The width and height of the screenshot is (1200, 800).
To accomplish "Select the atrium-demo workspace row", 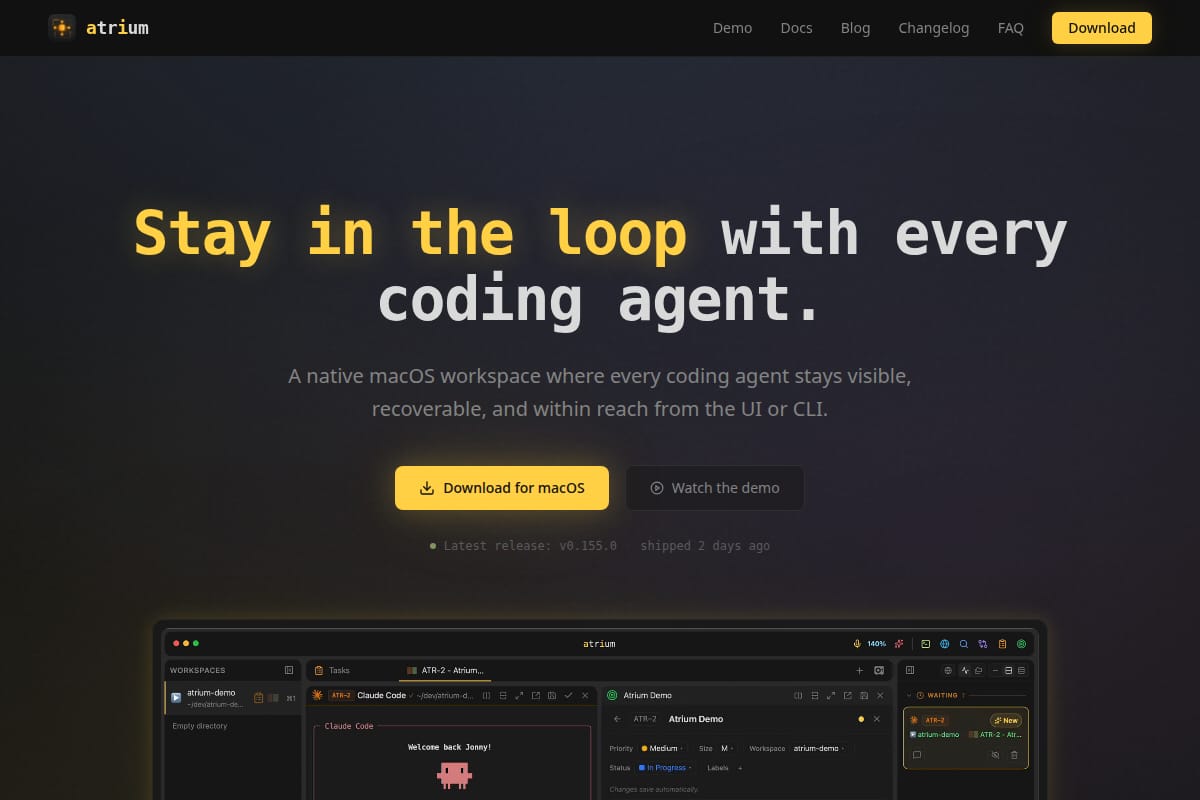I will click(x=232, y=698).
